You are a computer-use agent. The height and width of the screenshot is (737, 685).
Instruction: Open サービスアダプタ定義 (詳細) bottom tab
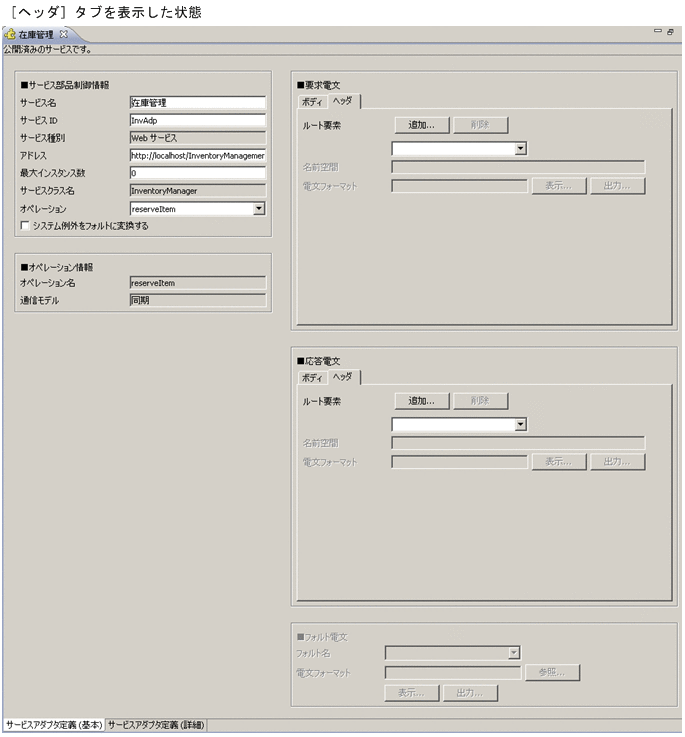(156, 725)
